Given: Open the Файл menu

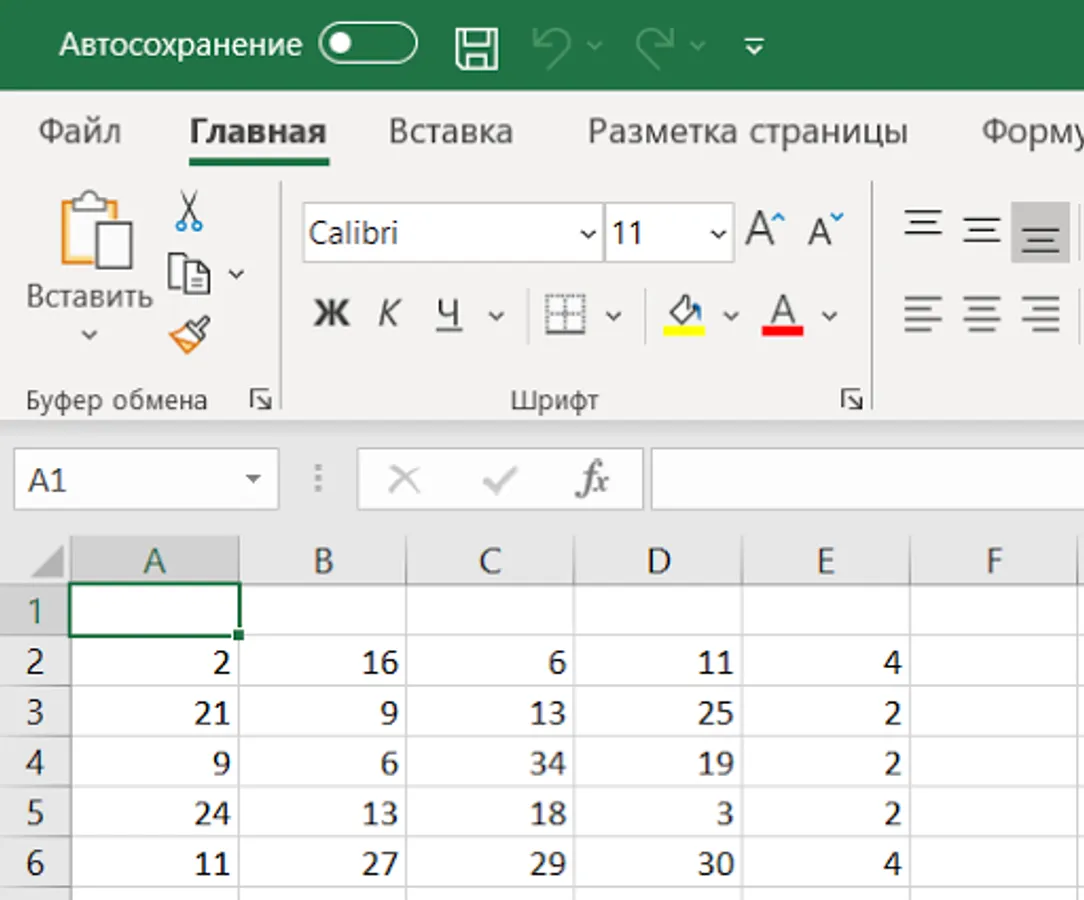Looking at the screenshot, I should pyautogui.click(x=79, y=132).
